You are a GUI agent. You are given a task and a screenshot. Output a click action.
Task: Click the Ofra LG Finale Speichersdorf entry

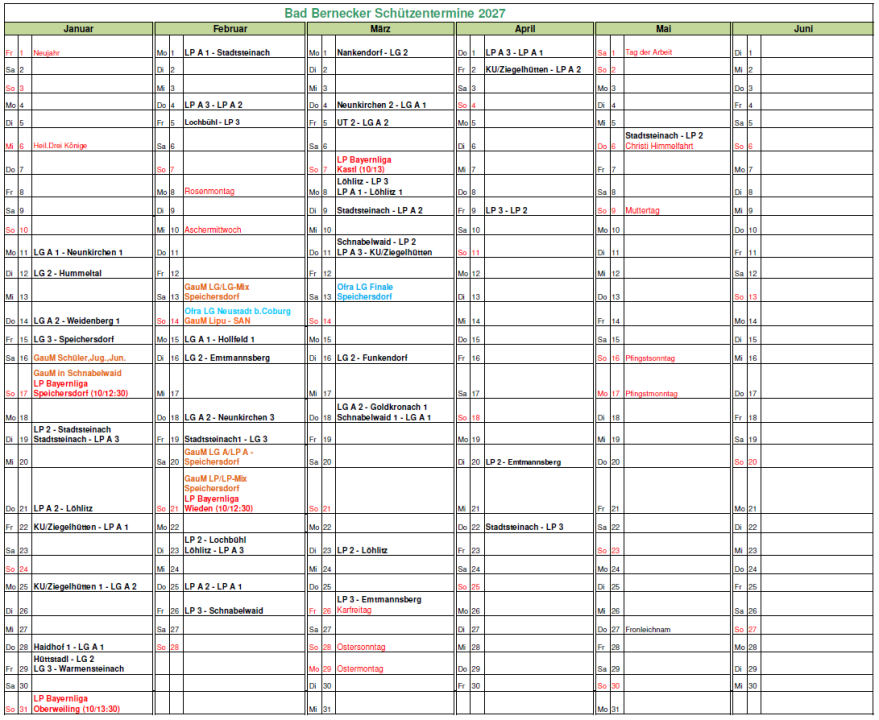point(365,292)
